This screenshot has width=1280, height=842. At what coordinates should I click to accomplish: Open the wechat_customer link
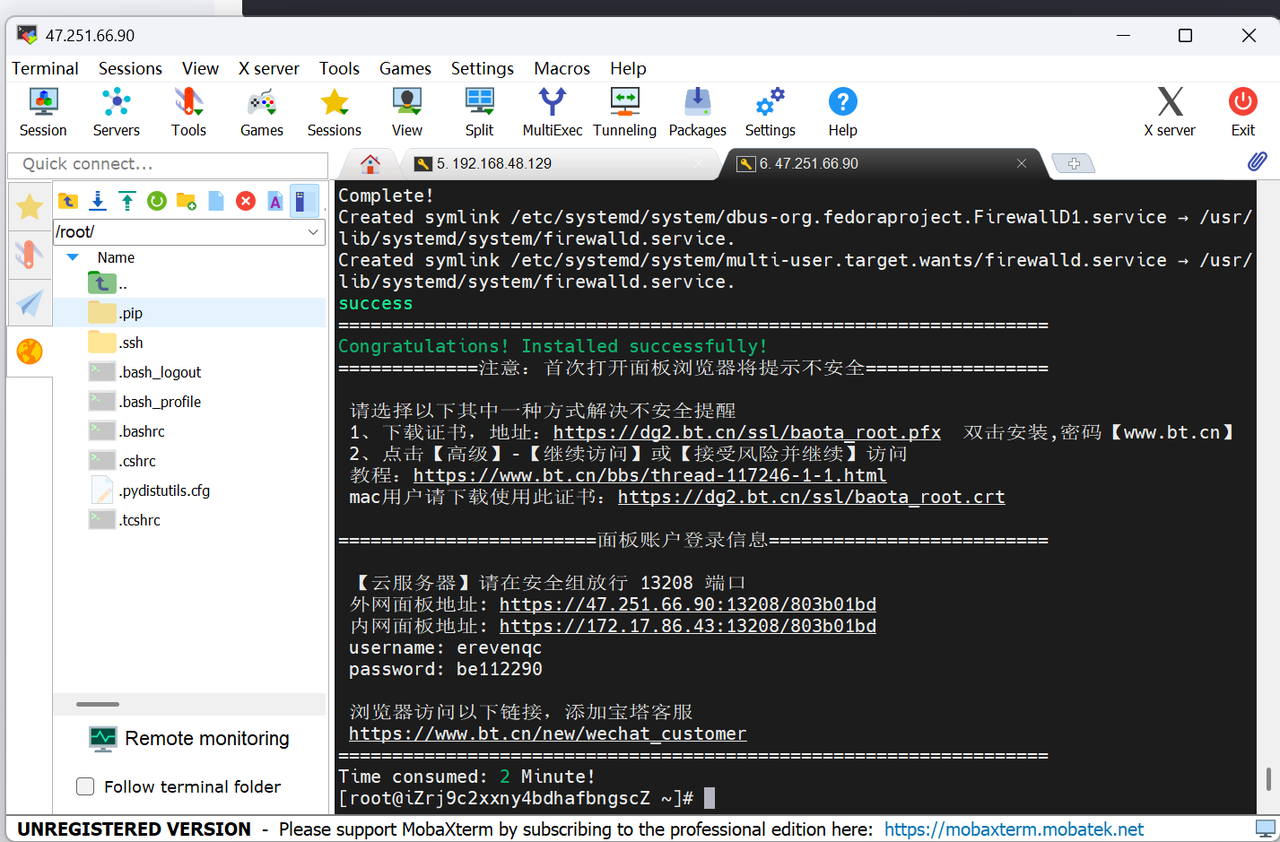(548, 734)
